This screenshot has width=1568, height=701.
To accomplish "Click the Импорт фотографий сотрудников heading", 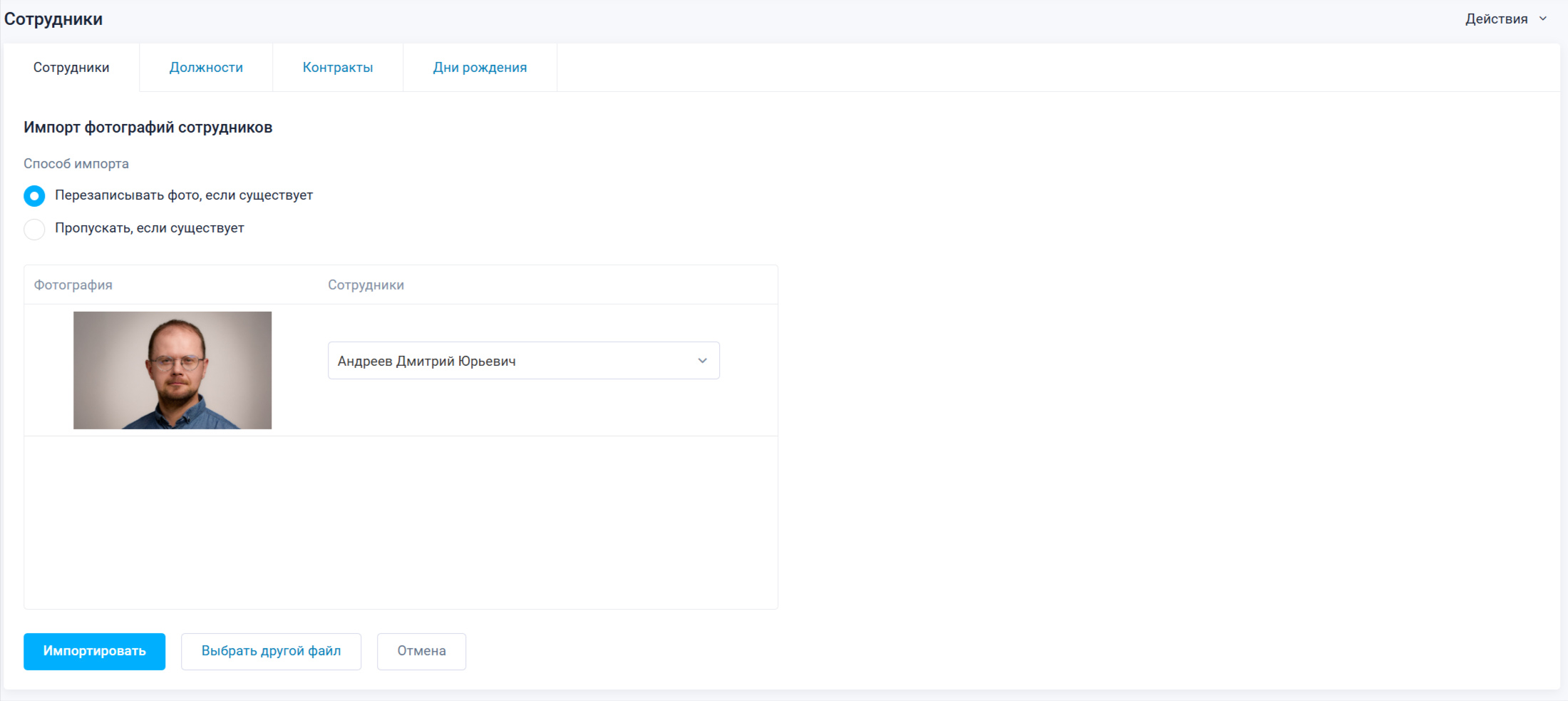I will [x=148, y=128].
